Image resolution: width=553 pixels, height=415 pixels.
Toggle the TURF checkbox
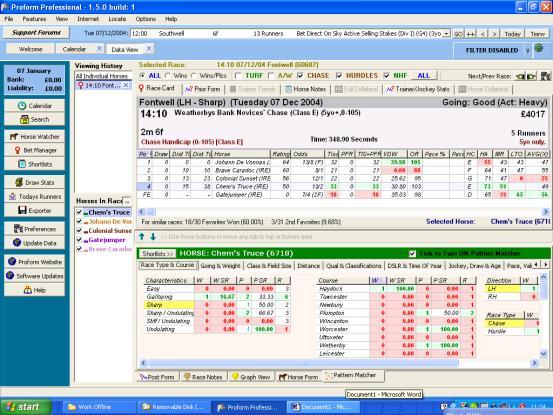coord(238,75)
